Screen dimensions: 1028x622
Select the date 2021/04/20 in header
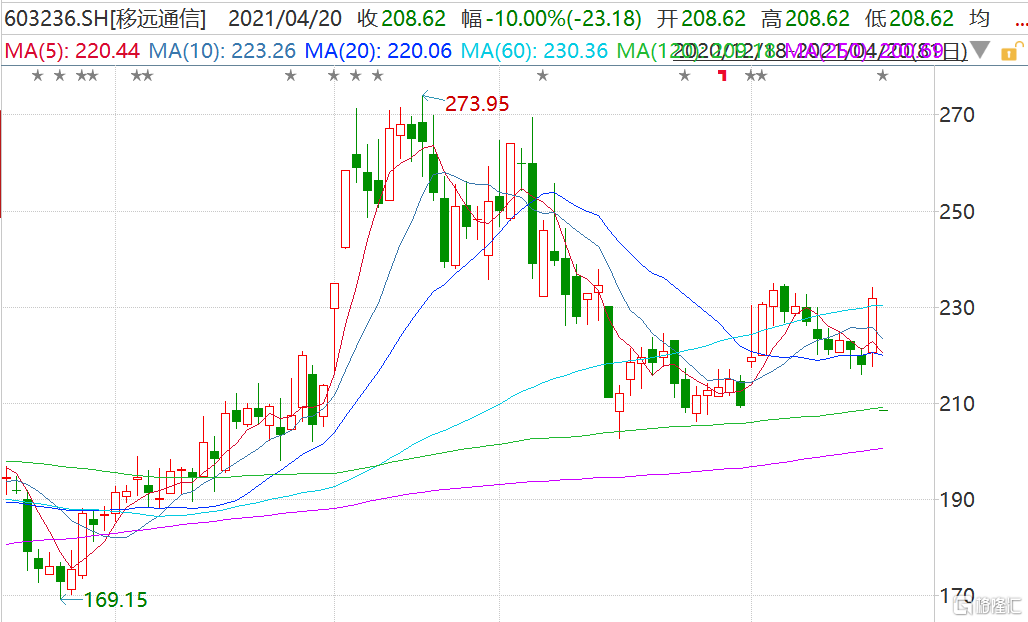point(285,18)
